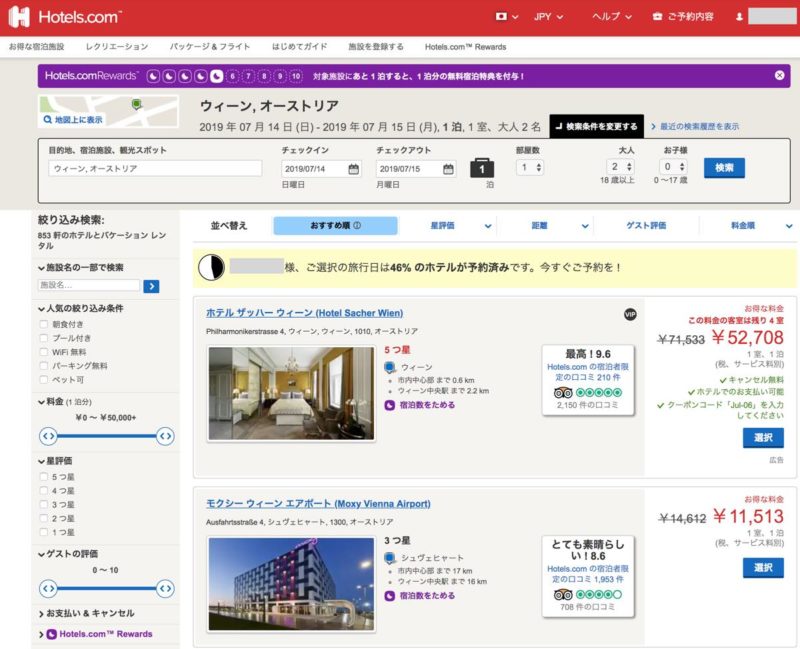The image size is (800, 649).
Task: Open check-in calendar icon
Action: point(353,169)
